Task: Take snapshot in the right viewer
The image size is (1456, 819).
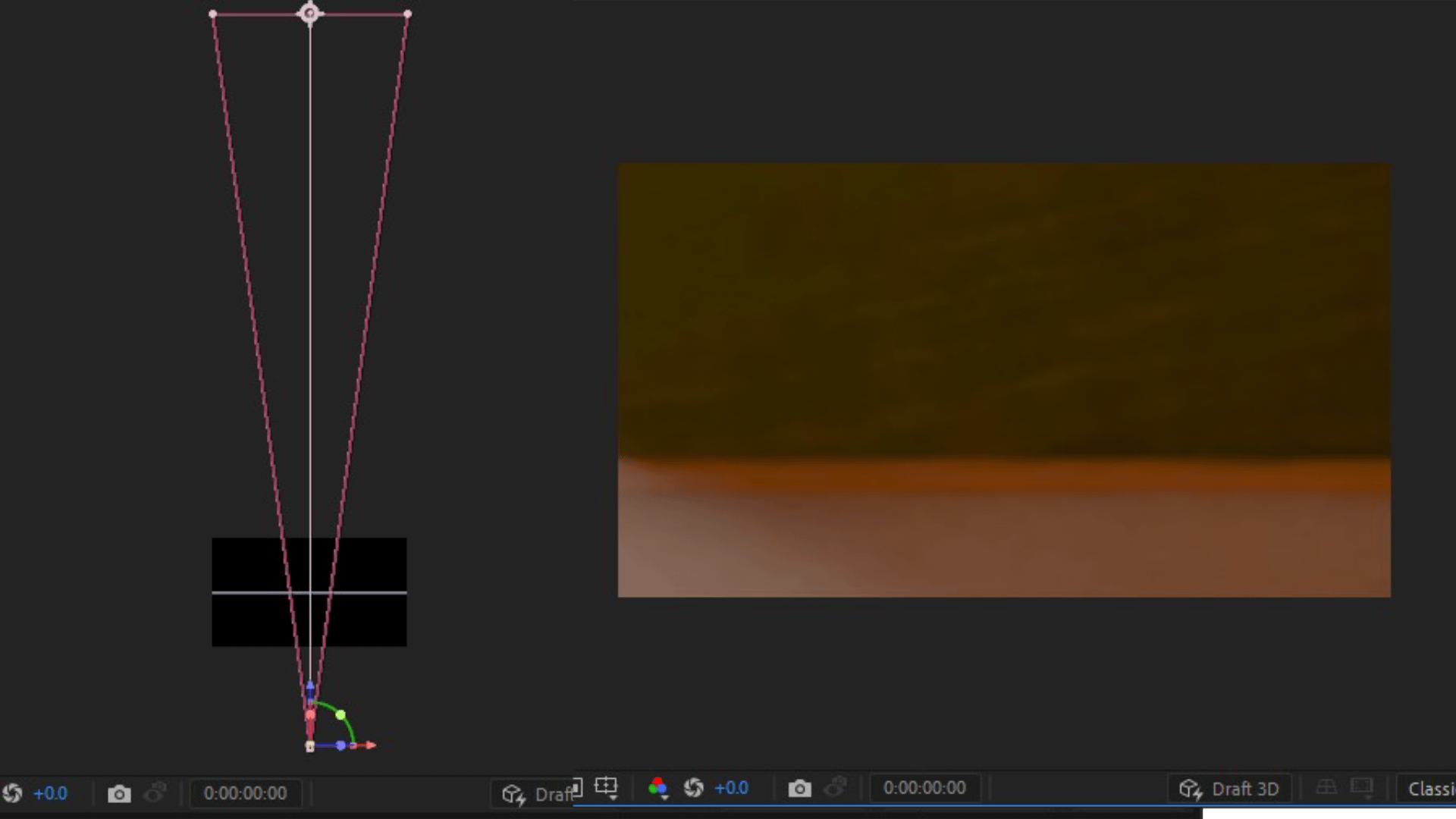Action: [x=799, y=789]
